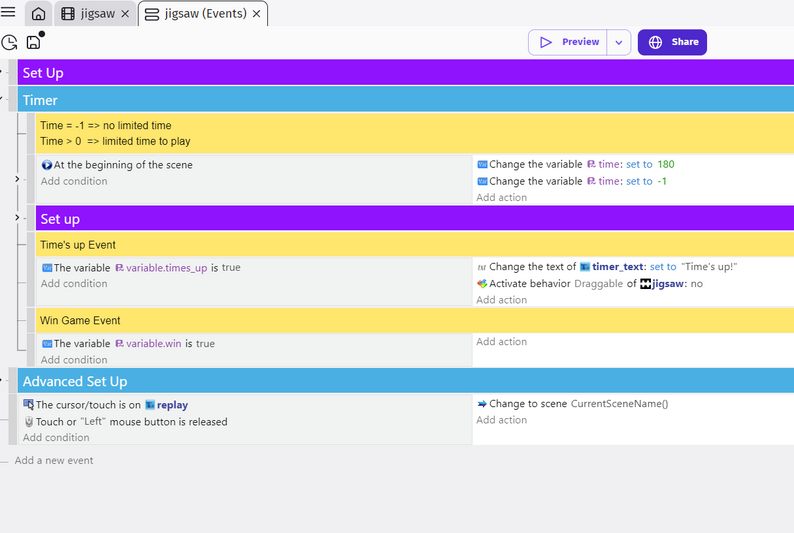Screen dimensions: 794x533
Task: Select the blue Advanced Set Up group header
Action: pos(406,381)
